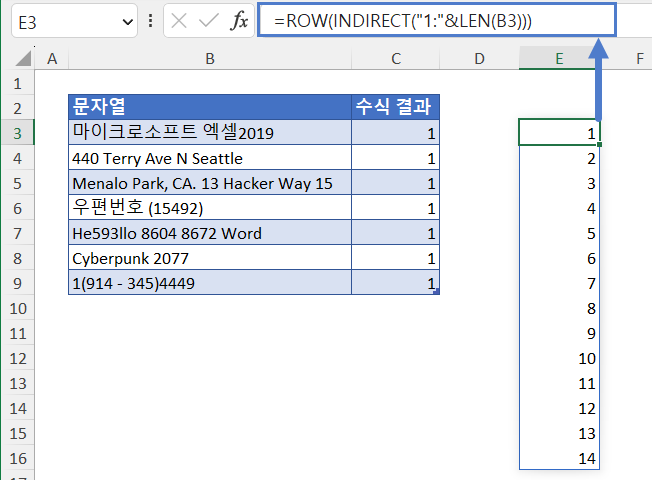This screenshot has height=480, width=652.
Task: Select column E cell showing 6
Action: pyautogui.click(x=559, y=258)
